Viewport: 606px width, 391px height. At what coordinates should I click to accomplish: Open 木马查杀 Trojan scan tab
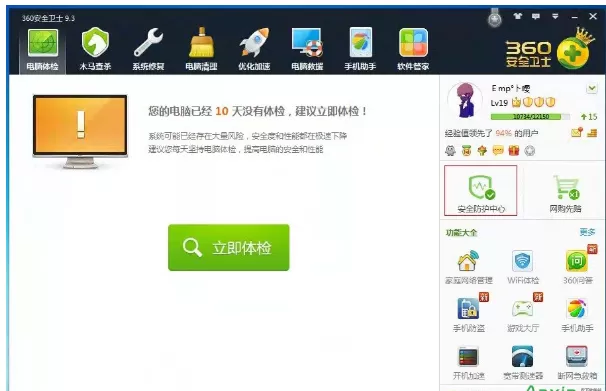tap(95, 49)
